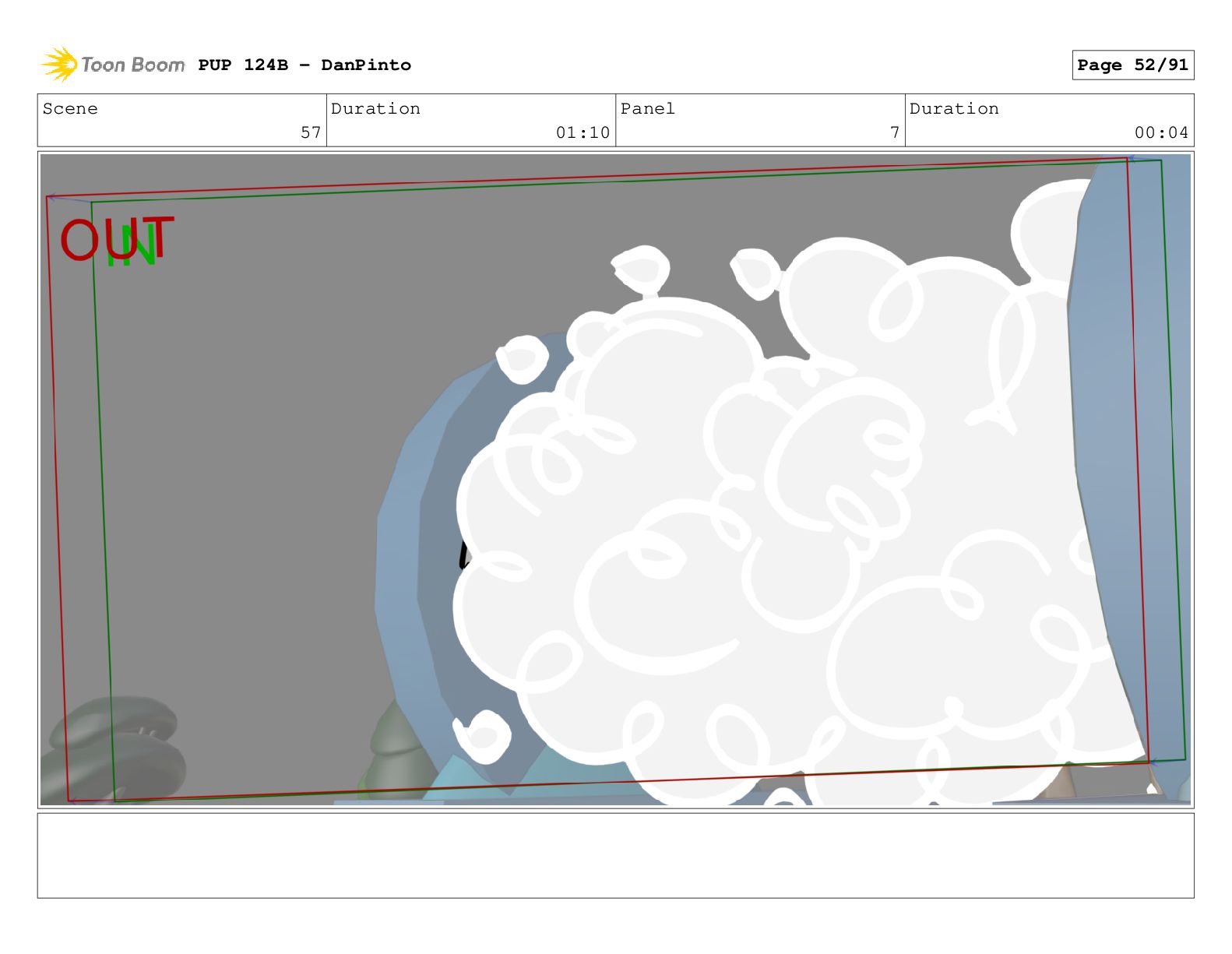Select the Scene label in the header
The height and width of the screenshot is (954, 1232).
coord(70,109)
